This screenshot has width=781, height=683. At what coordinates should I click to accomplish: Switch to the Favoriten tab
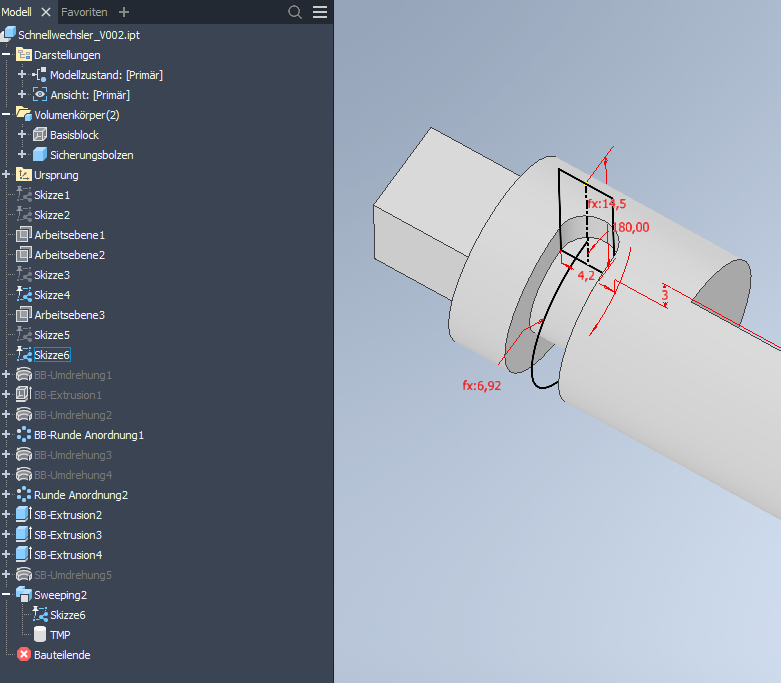pyautogui.click(x=86, y=12)
